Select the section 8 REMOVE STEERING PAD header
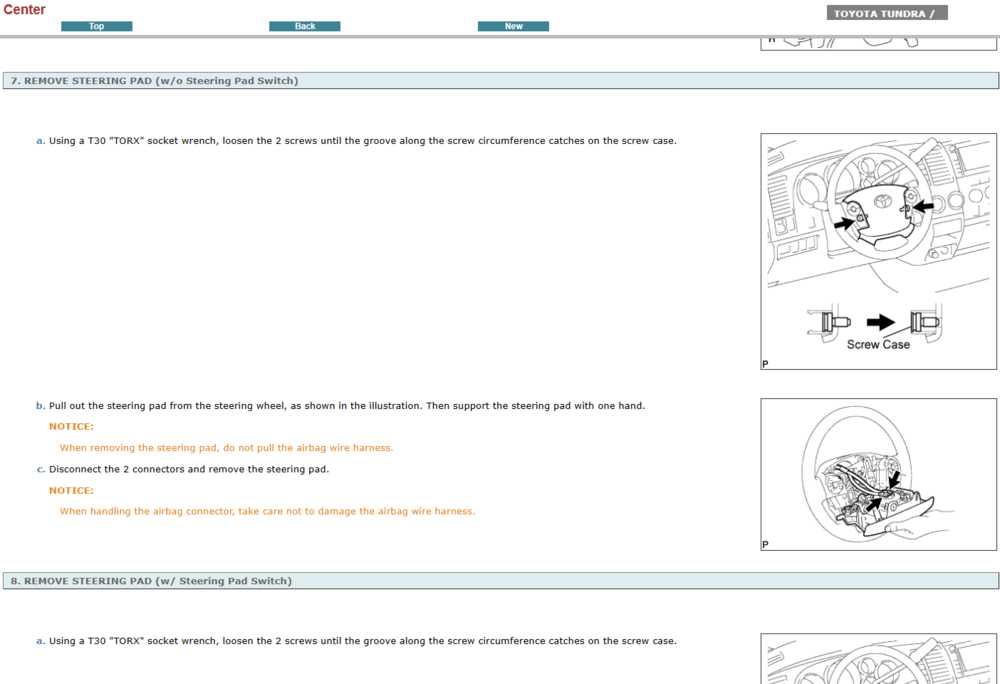The image size is (1000, 684). [x=501, y=581]
